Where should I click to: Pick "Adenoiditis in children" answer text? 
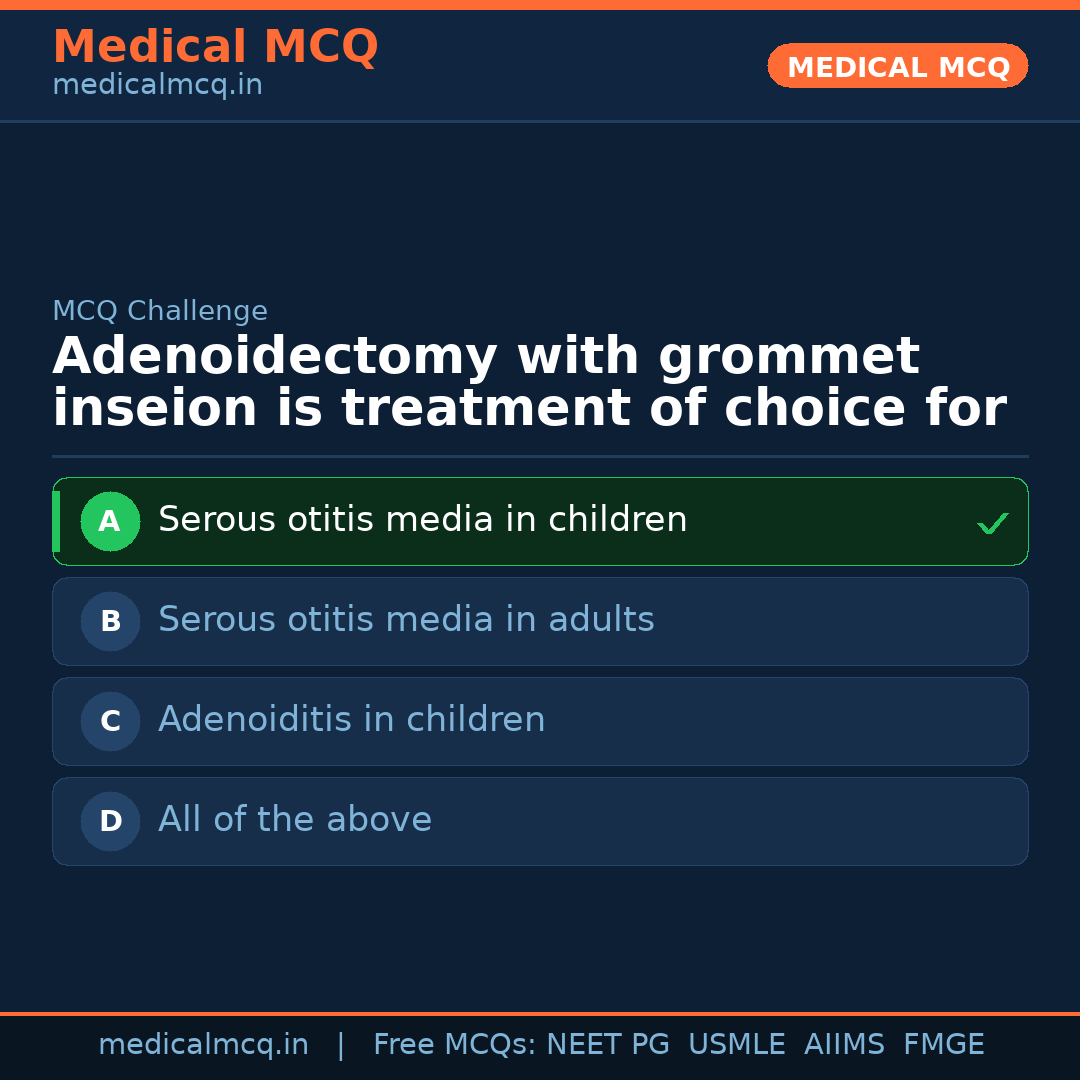(351, 720)
